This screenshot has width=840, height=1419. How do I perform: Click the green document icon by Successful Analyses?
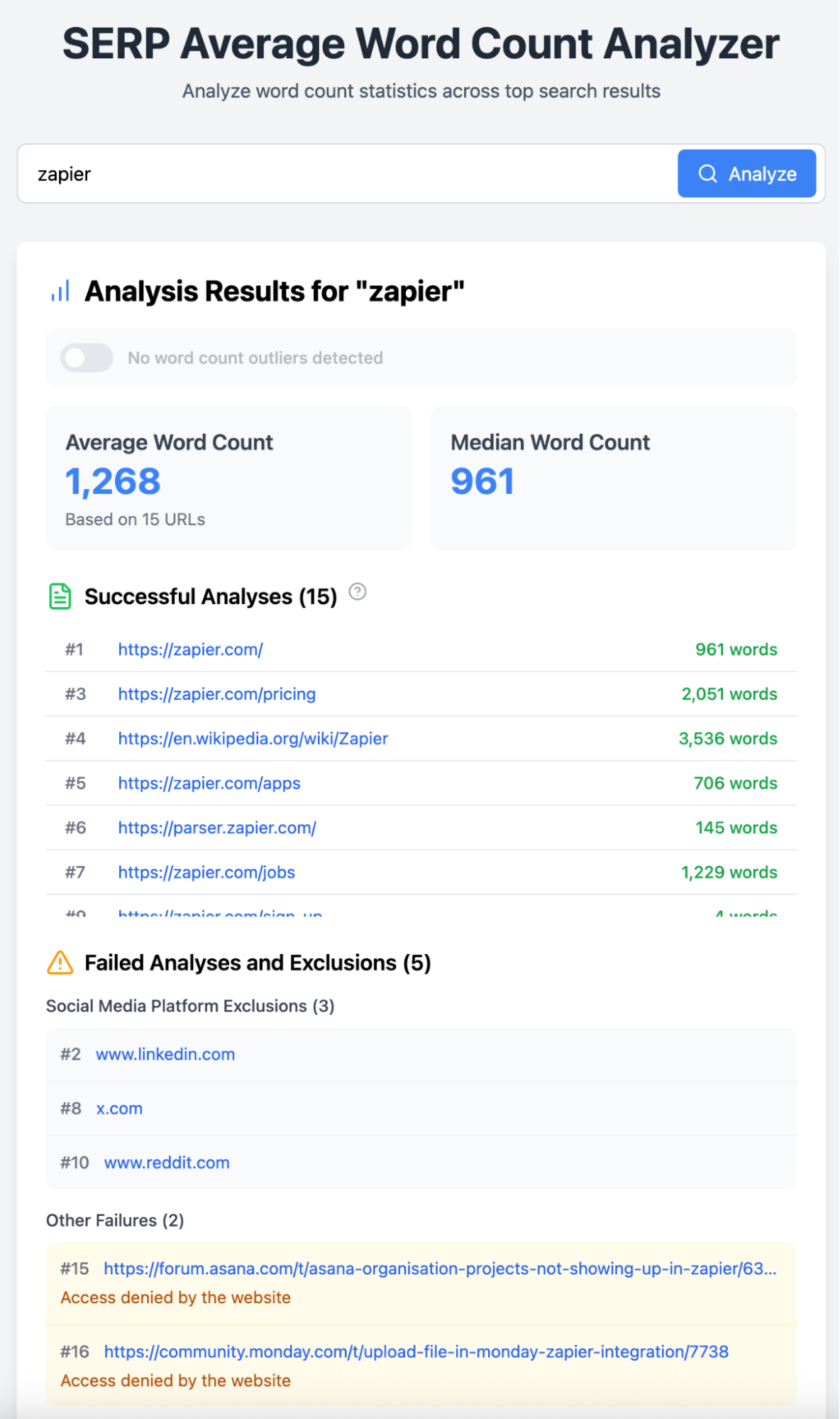click(60, 596)
